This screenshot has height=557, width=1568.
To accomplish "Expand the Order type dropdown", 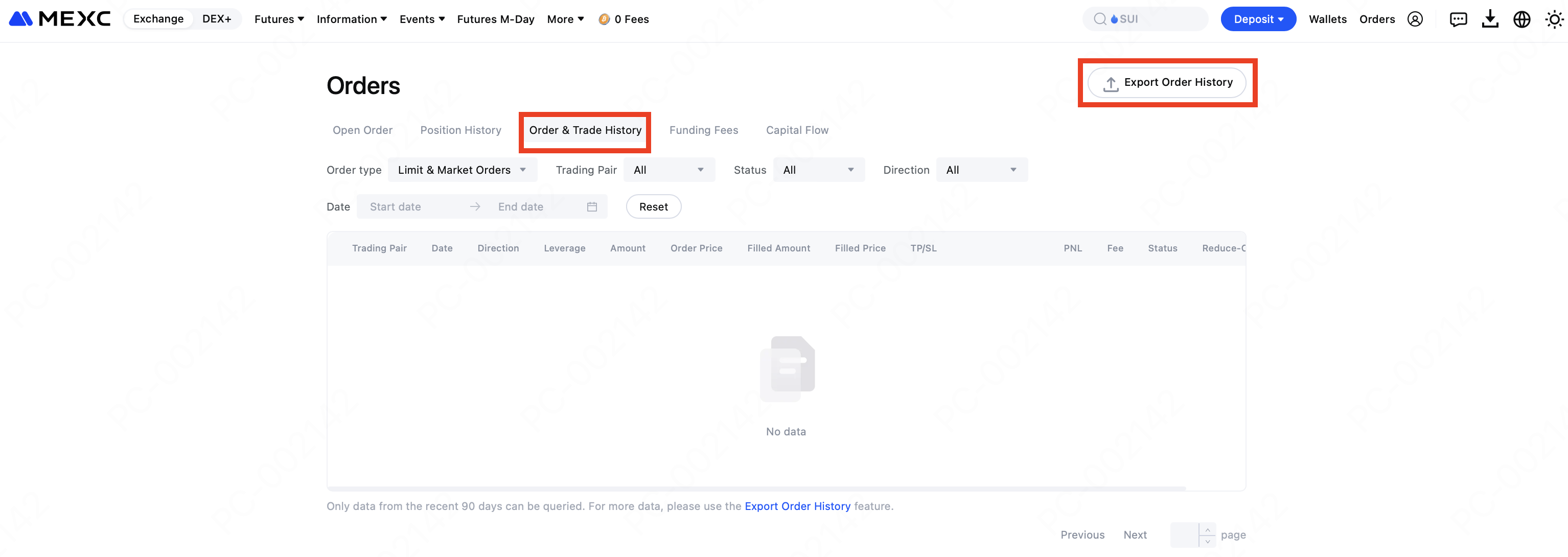I will pyautogui.click(x=462, y=170).
